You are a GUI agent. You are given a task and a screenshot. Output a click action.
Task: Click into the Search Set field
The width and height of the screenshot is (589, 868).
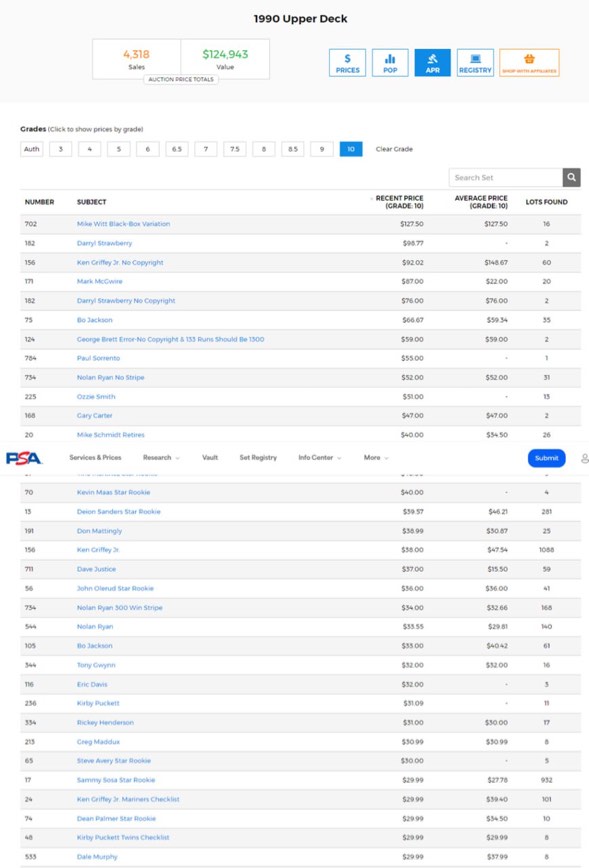[505, 177]
